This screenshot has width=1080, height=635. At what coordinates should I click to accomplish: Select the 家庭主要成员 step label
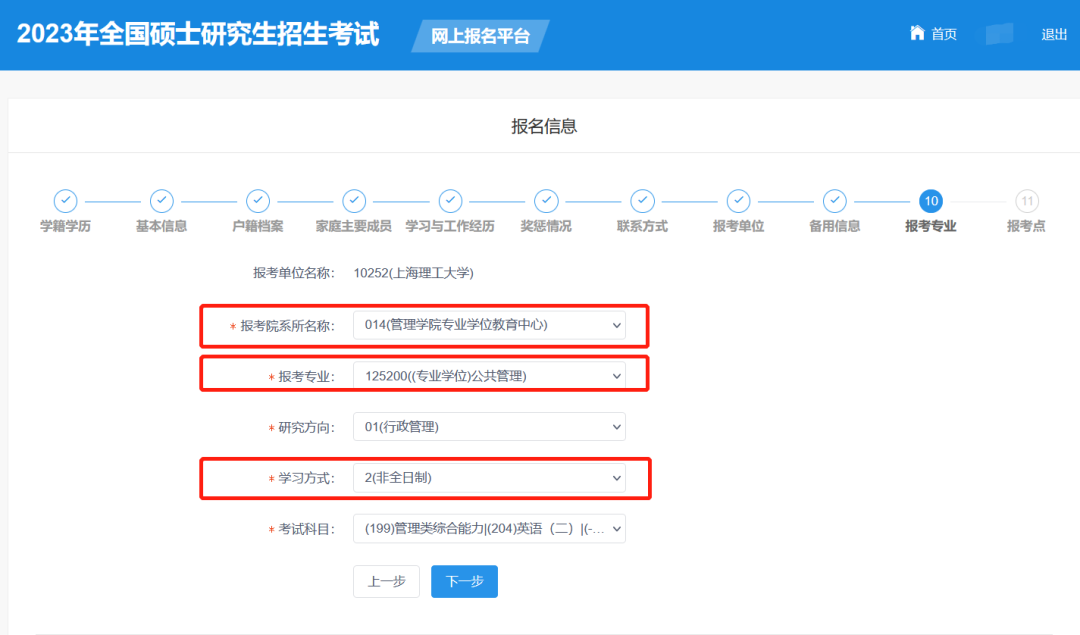point(354,226)
